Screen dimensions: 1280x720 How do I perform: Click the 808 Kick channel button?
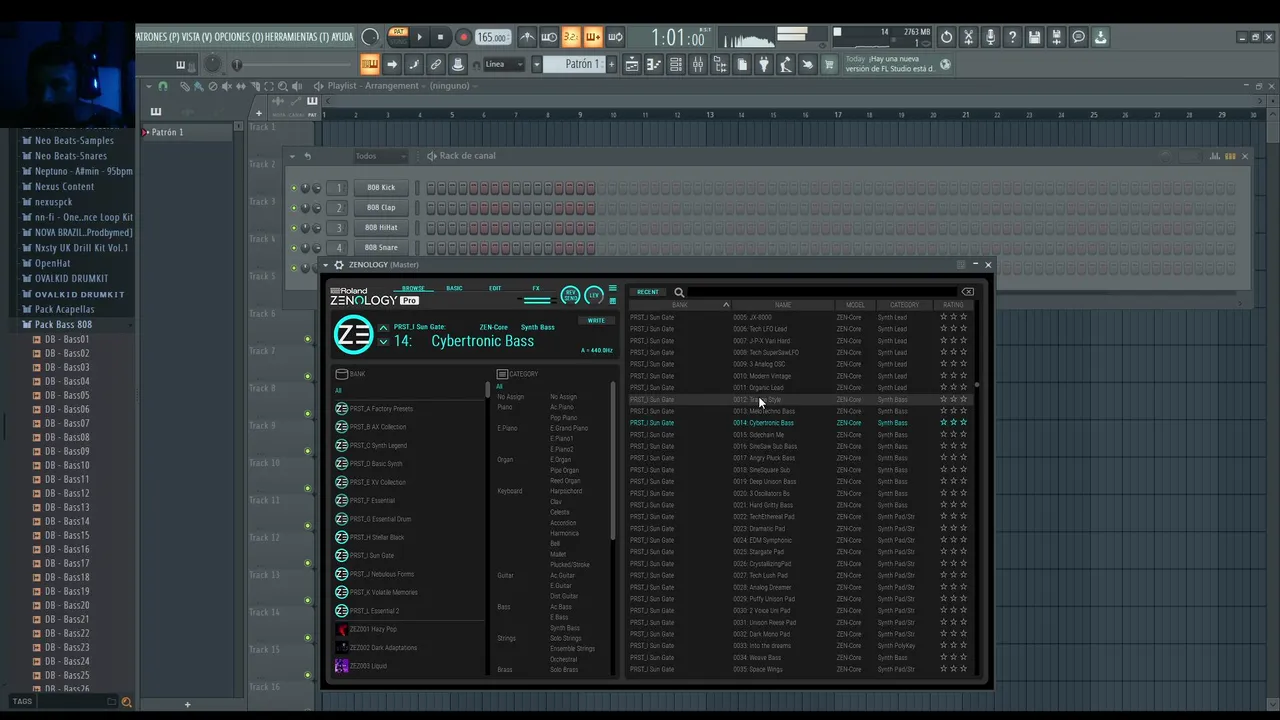pyautogui.click(x=381, y=187)
